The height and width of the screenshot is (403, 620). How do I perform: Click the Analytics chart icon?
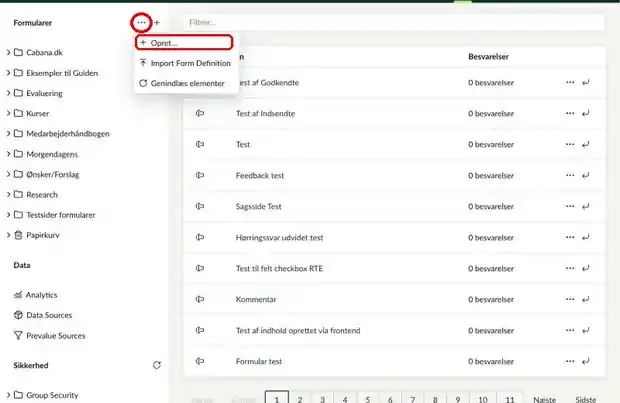pyautogui.click(x=18, y=295)
